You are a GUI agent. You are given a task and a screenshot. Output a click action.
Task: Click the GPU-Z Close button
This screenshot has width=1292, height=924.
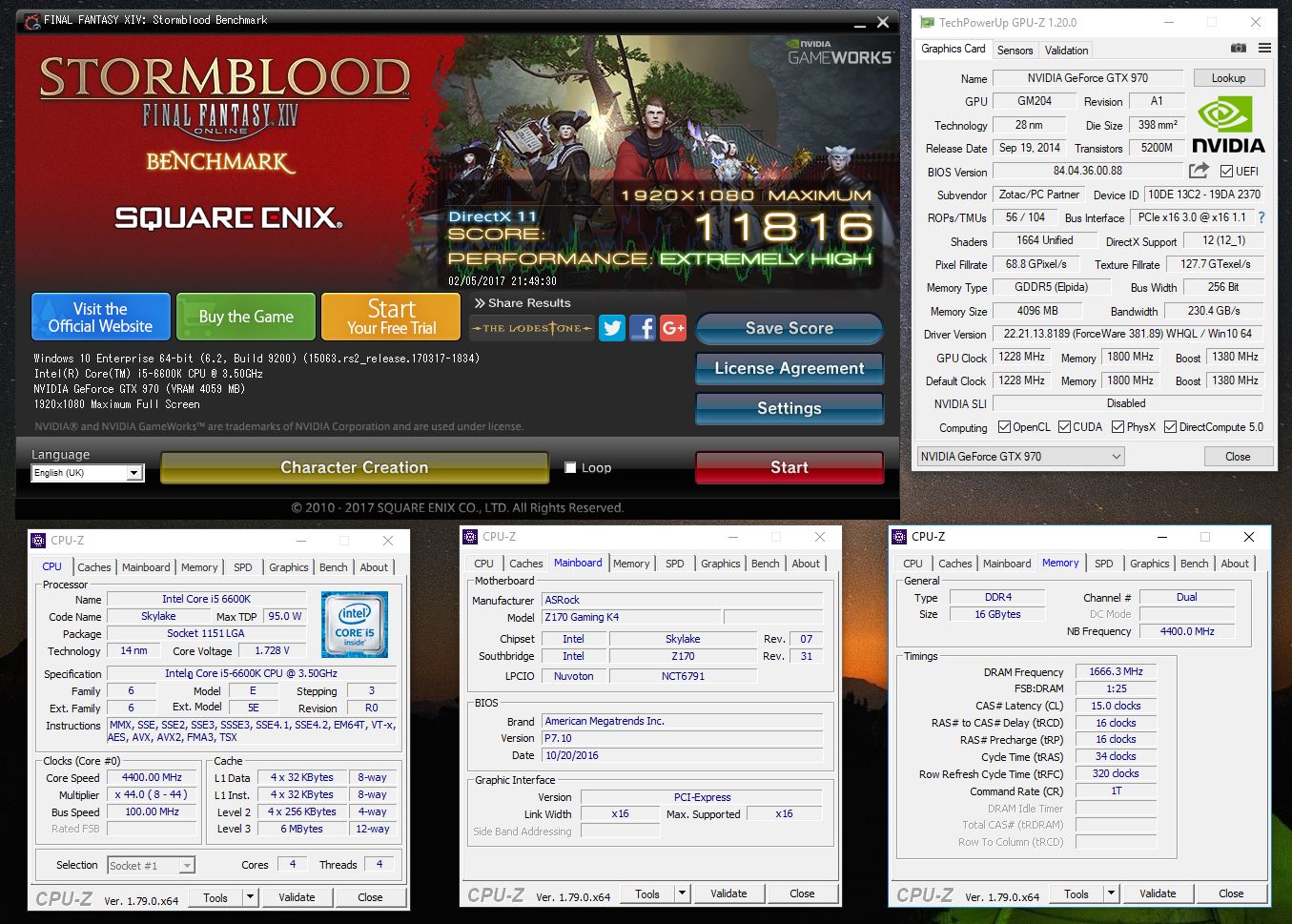tap(1238, 457)
